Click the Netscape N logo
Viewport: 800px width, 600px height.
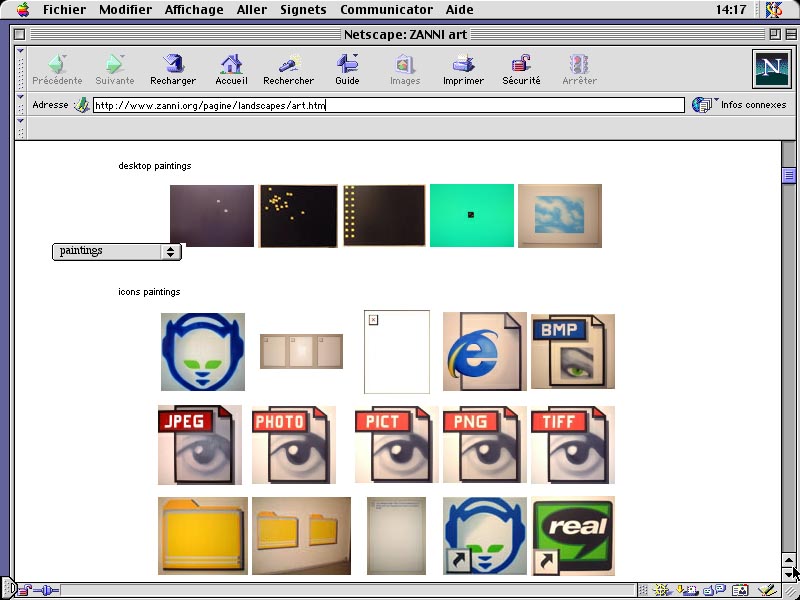click(770, 69)
